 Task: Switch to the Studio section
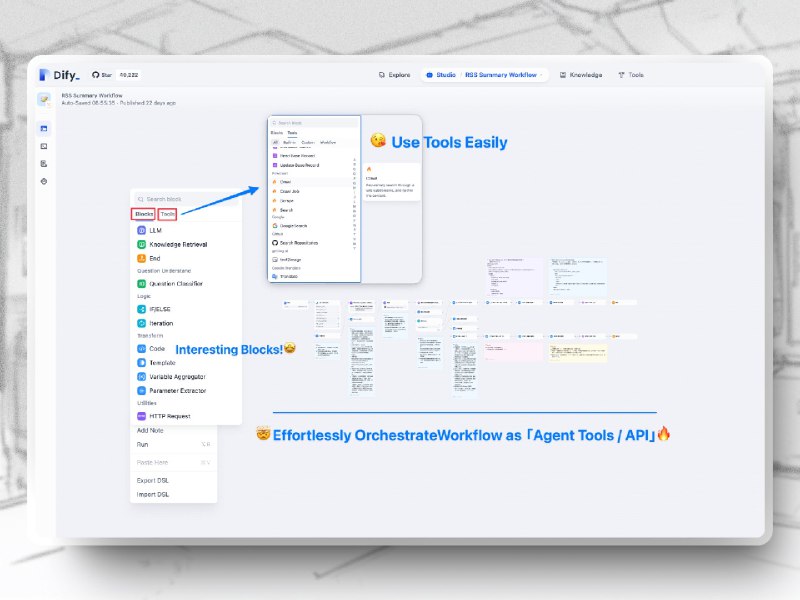tap(441, 75)
